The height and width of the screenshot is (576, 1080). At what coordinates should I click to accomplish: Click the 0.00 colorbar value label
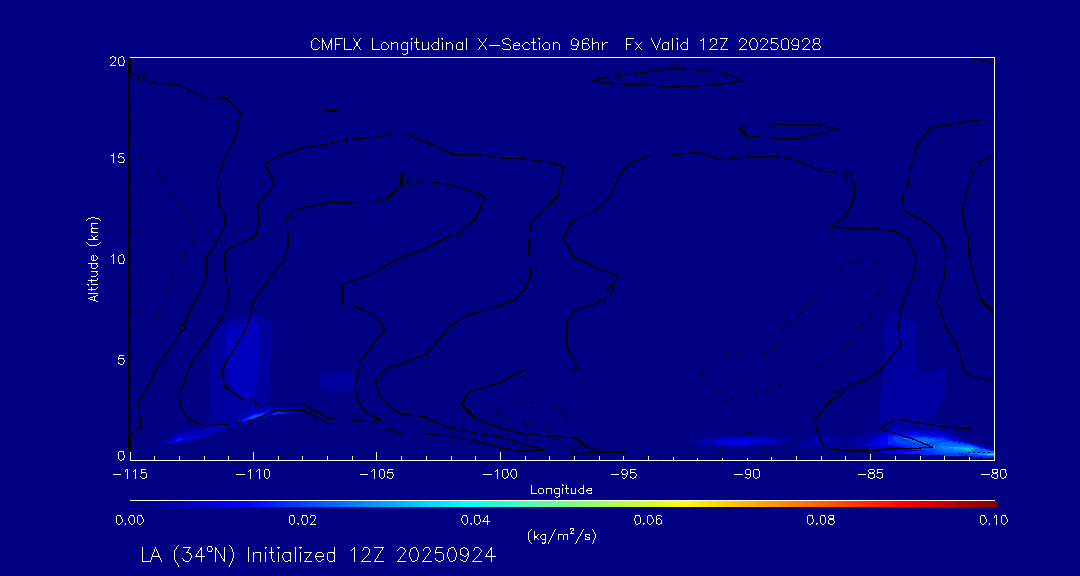(130, 520)
